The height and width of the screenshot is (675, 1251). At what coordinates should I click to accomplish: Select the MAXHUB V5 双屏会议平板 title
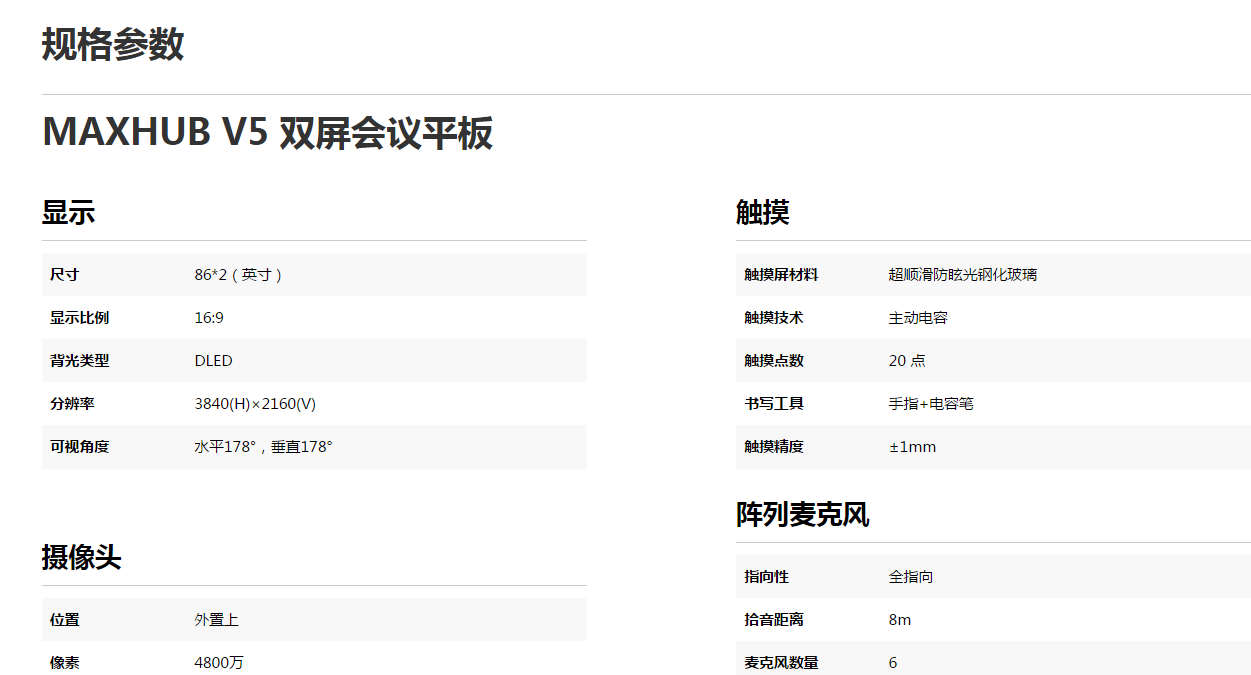267,133
